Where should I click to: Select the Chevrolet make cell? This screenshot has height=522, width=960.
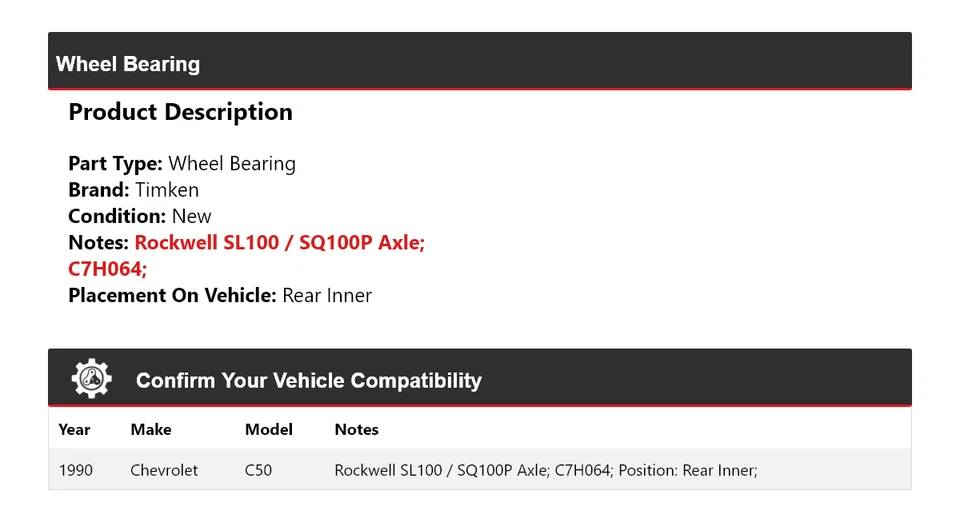(x=164, y=470)
